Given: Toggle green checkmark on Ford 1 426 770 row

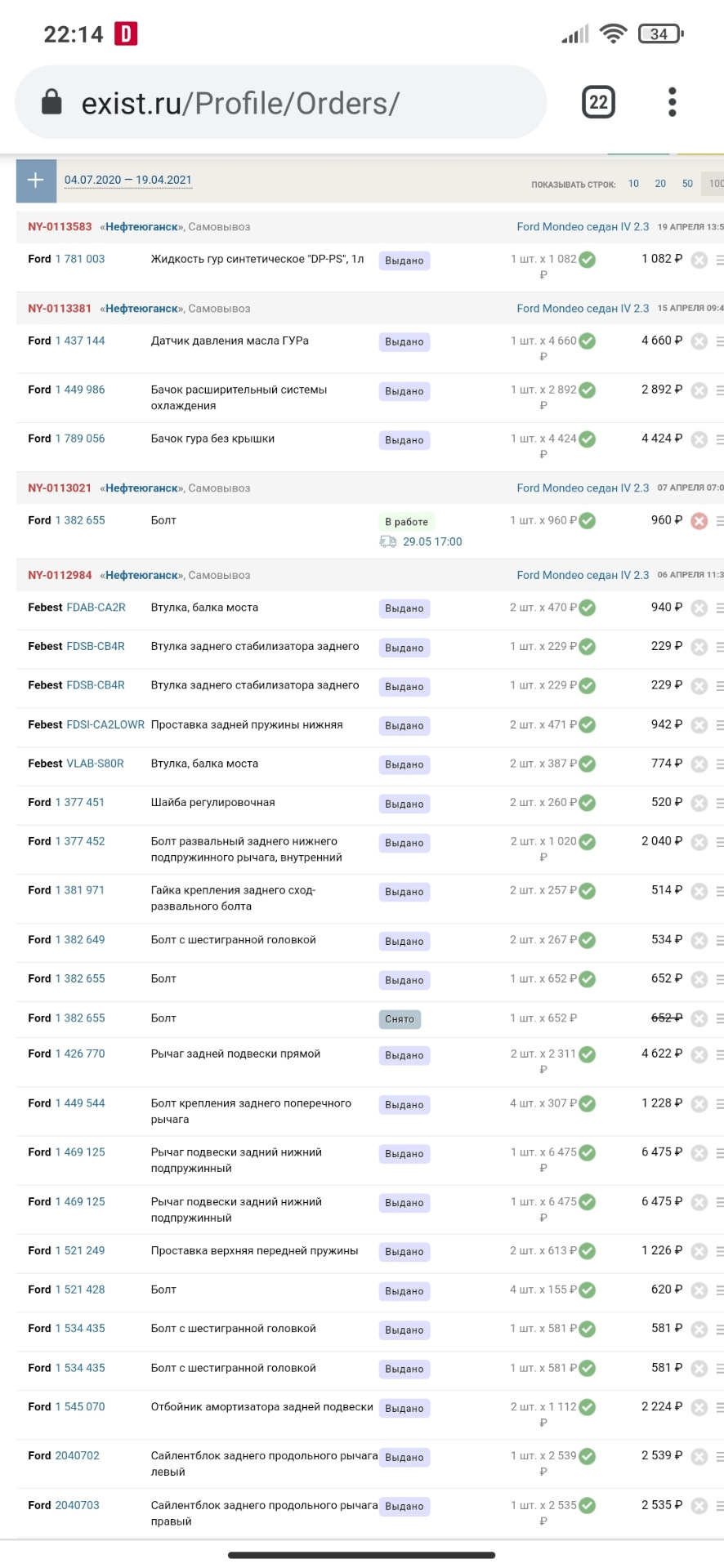Looking at the screenshot, I should (587, 1054).
